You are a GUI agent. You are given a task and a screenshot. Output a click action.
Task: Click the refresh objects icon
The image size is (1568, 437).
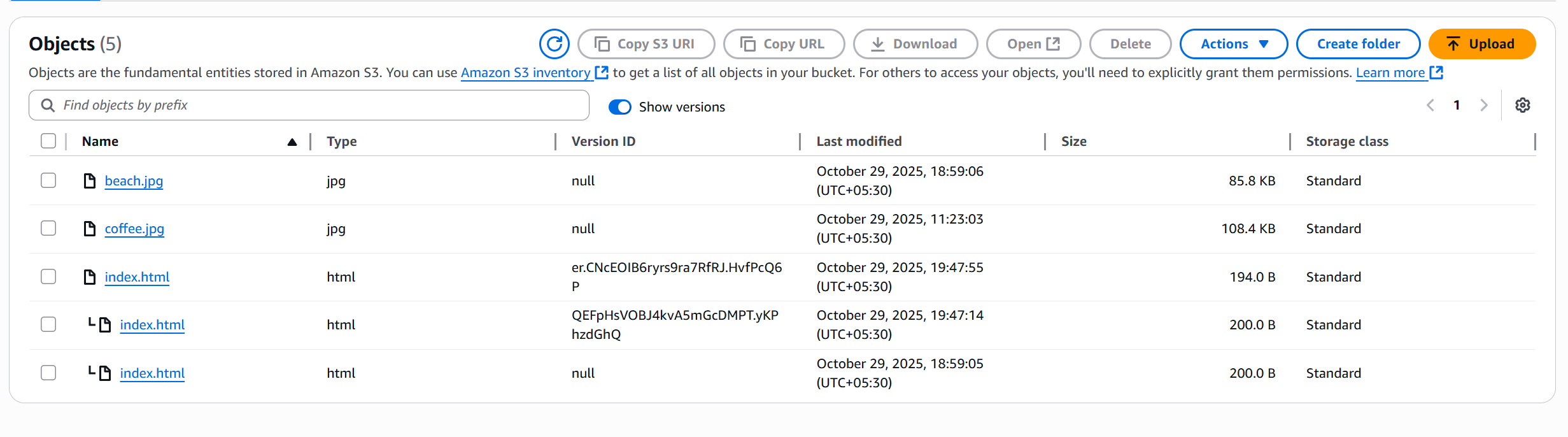pyautogui.click(x=554, y=44)
